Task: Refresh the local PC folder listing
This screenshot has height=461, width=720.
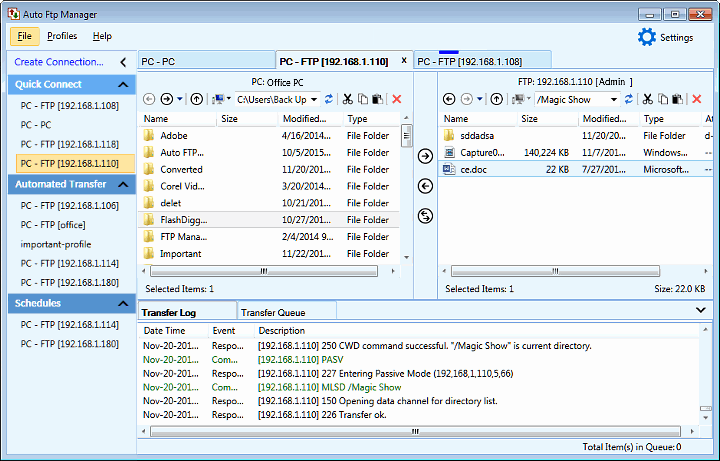Action: (329, 99)
